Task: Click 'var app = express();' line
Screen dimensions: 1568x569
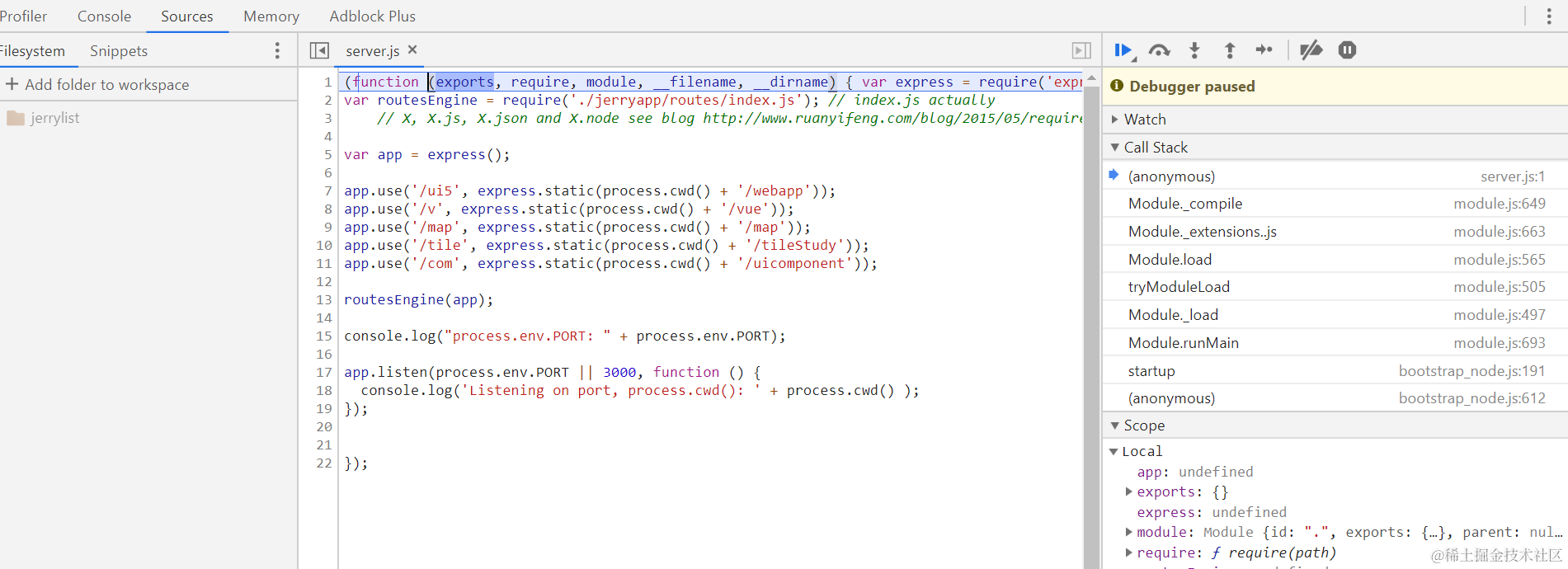Action: click(x=426, y=154)
